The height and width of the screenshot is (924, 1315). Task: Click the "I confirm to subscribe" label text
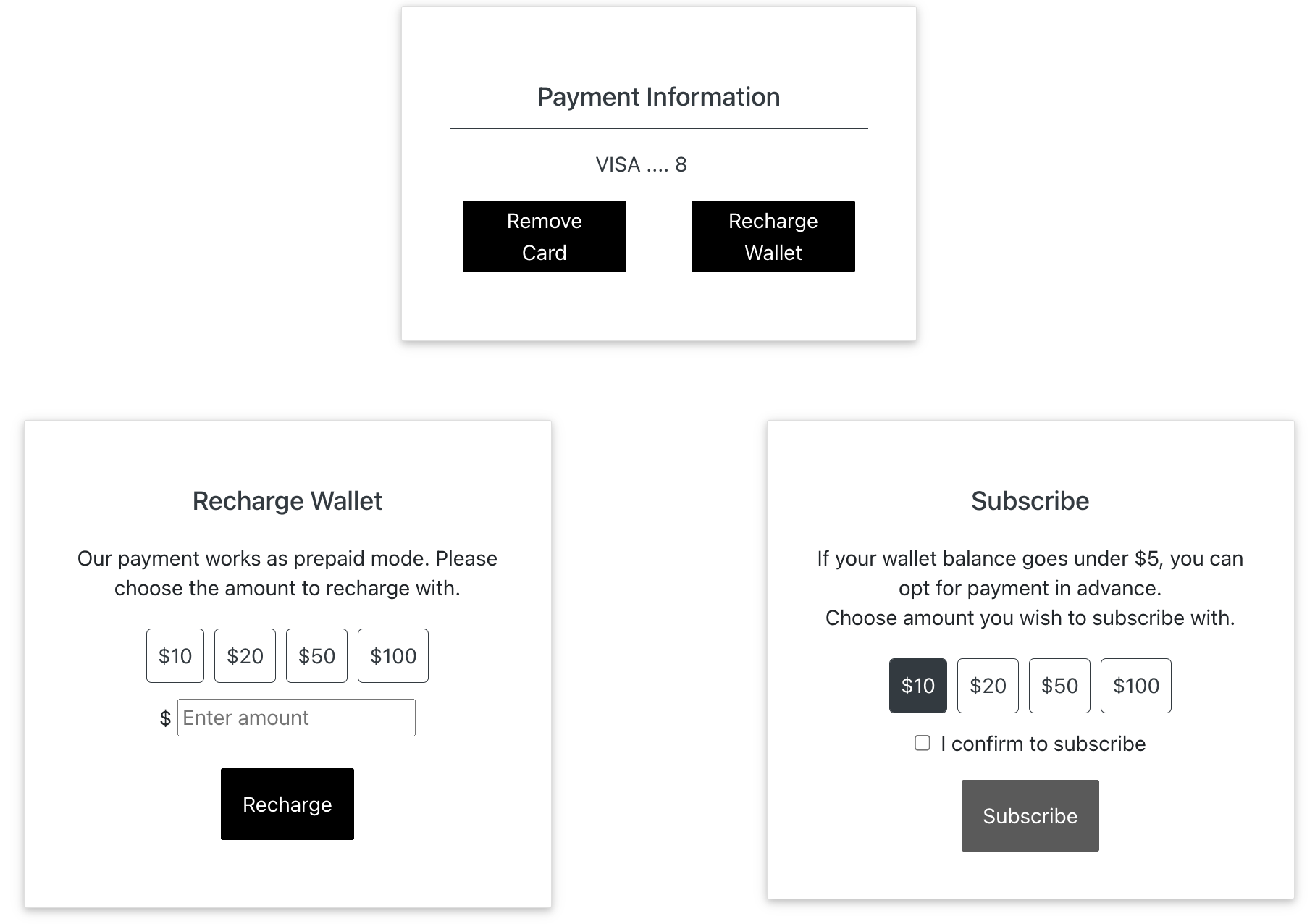tap(1043, 744)
